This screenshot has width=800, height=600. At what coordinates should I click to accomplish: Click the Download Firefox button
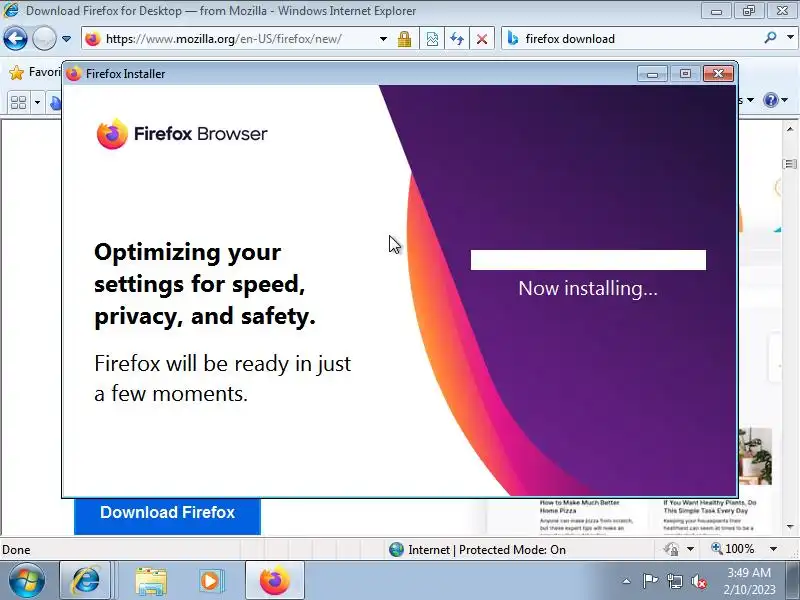click(167, 515)
